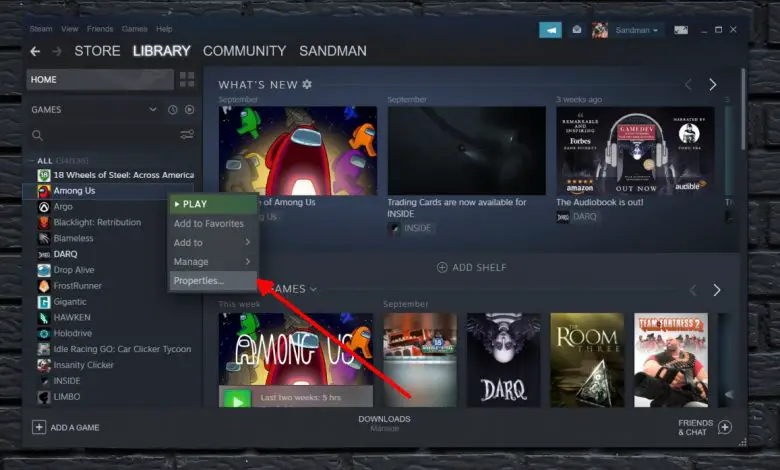Click the HOME button in sidebar
Image resolution: width=780 pixels, height=470 pixels.
click(100, 80)
